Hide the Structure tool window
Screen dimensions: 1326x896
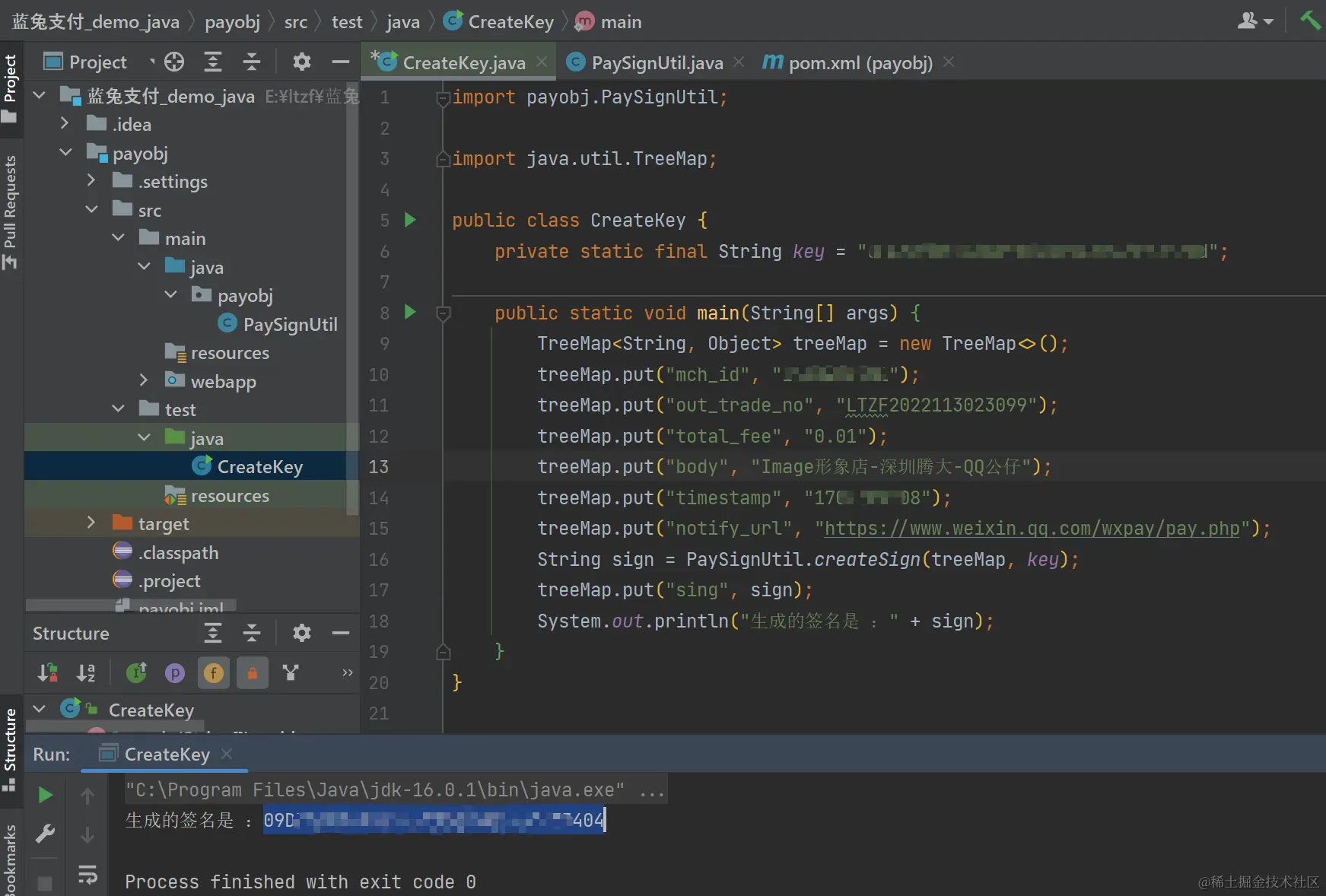click(341, 633)
